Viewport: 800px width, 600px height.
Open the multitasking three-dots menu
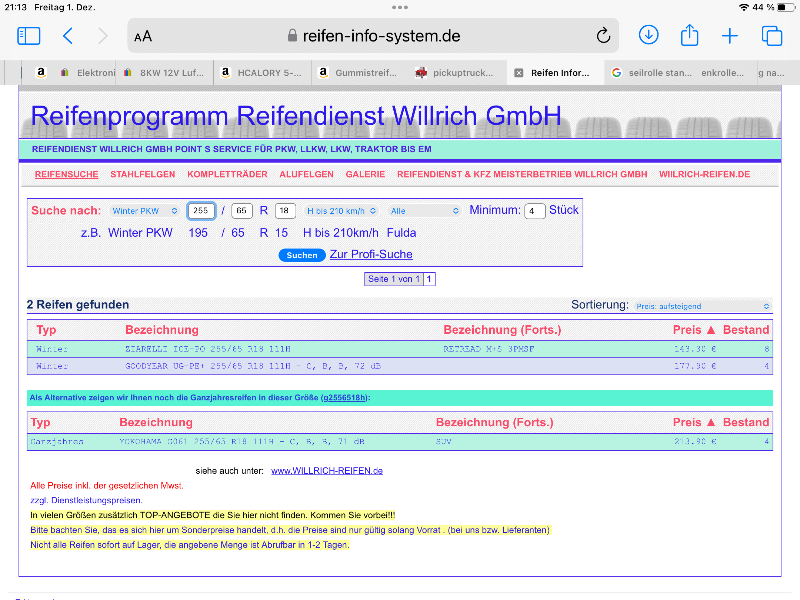(x=400, y=7)
